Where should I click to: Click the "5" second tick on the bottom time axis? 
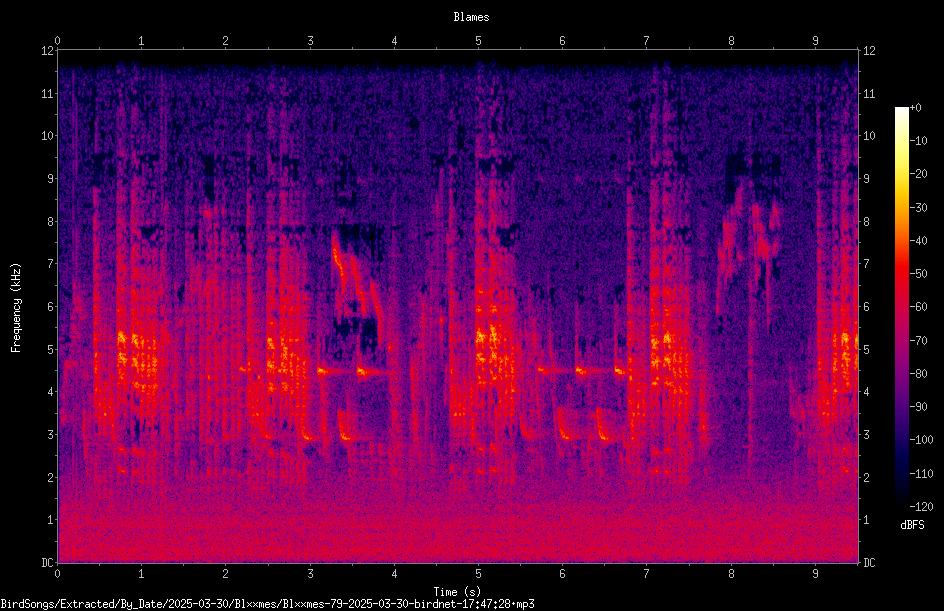[x=479, y=574]
